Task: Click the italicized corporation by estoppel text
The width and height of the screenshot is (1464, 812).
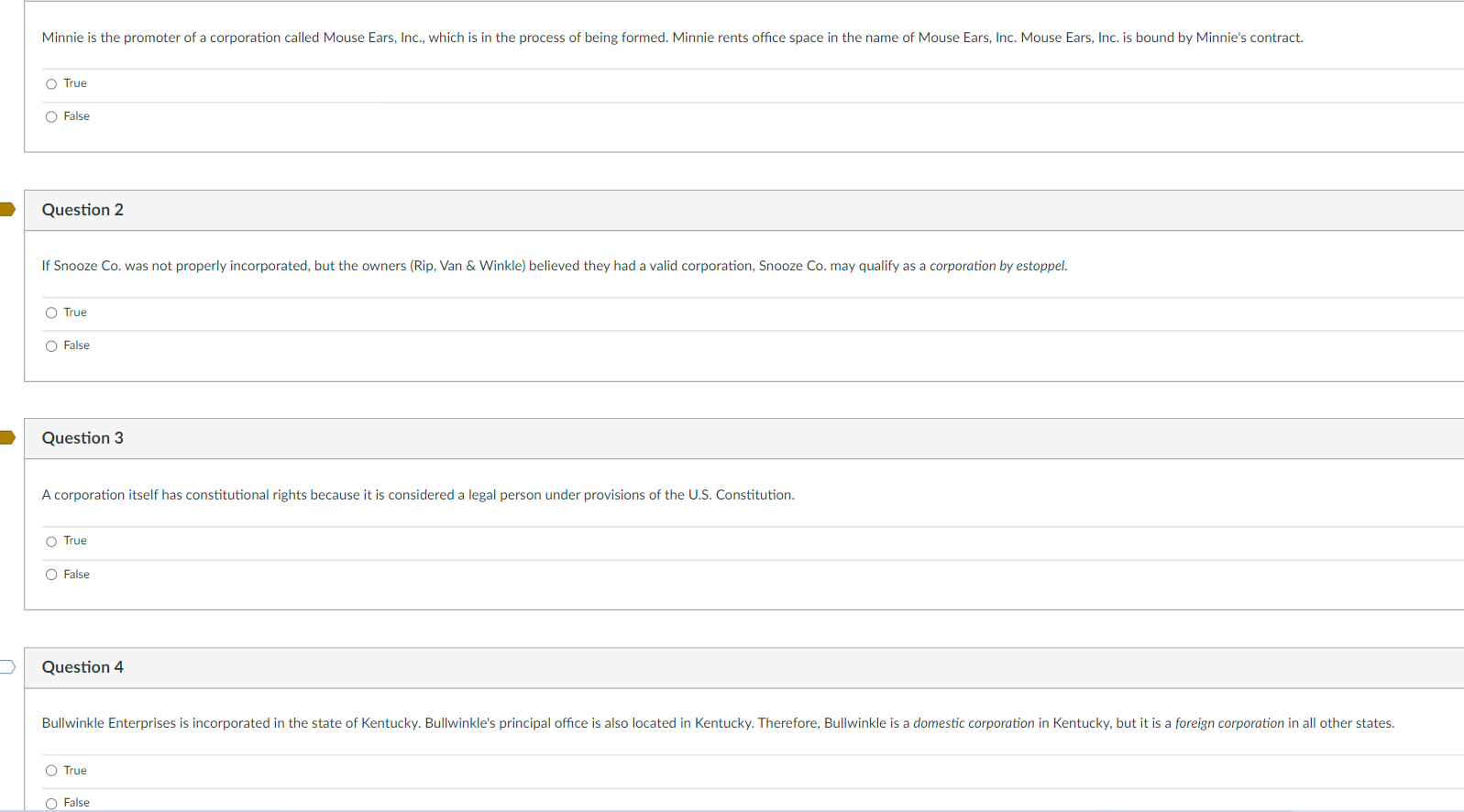Action: click(x=996, y=266)
